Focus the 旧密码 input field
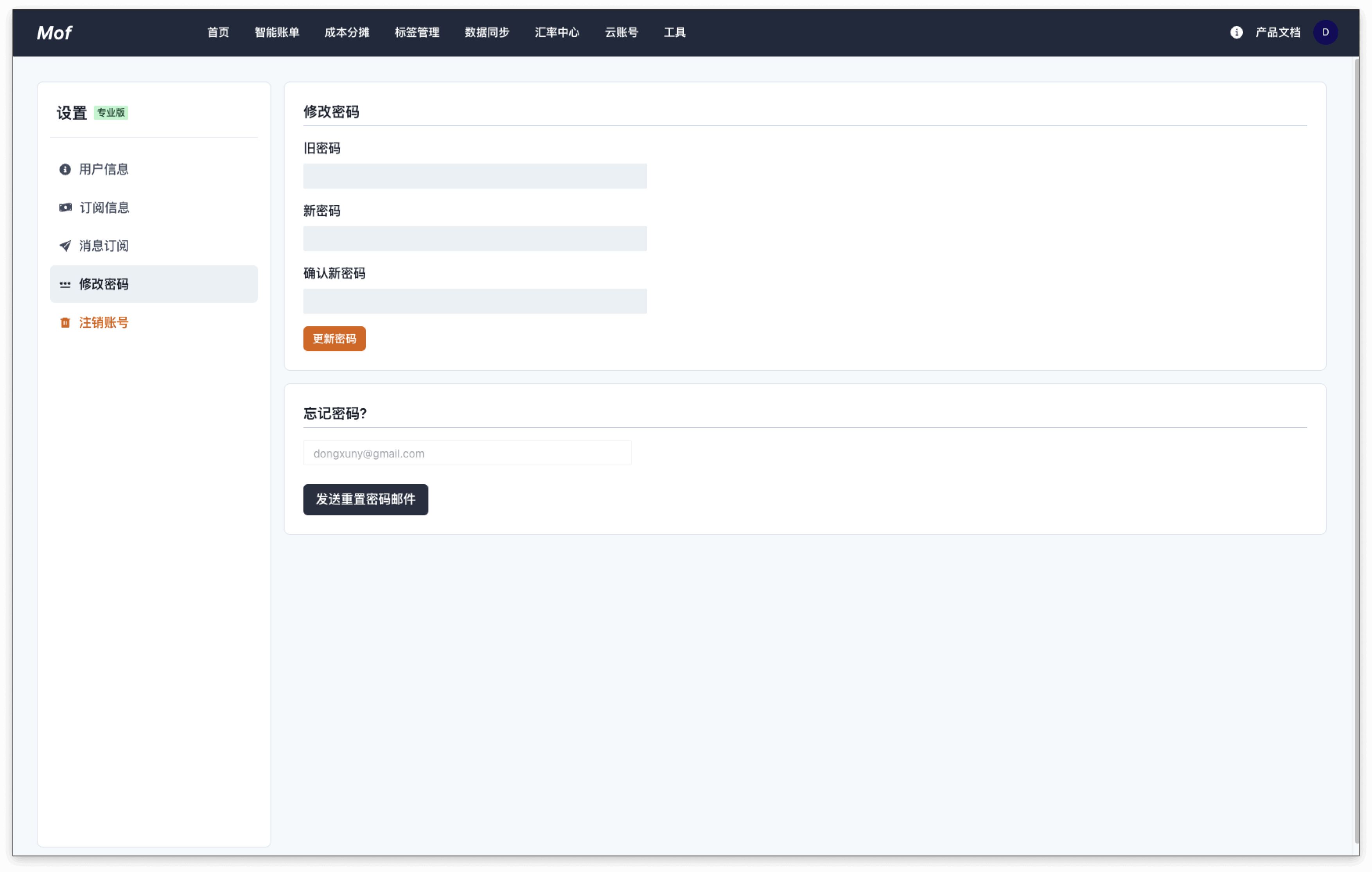 (x=475, y=176)
